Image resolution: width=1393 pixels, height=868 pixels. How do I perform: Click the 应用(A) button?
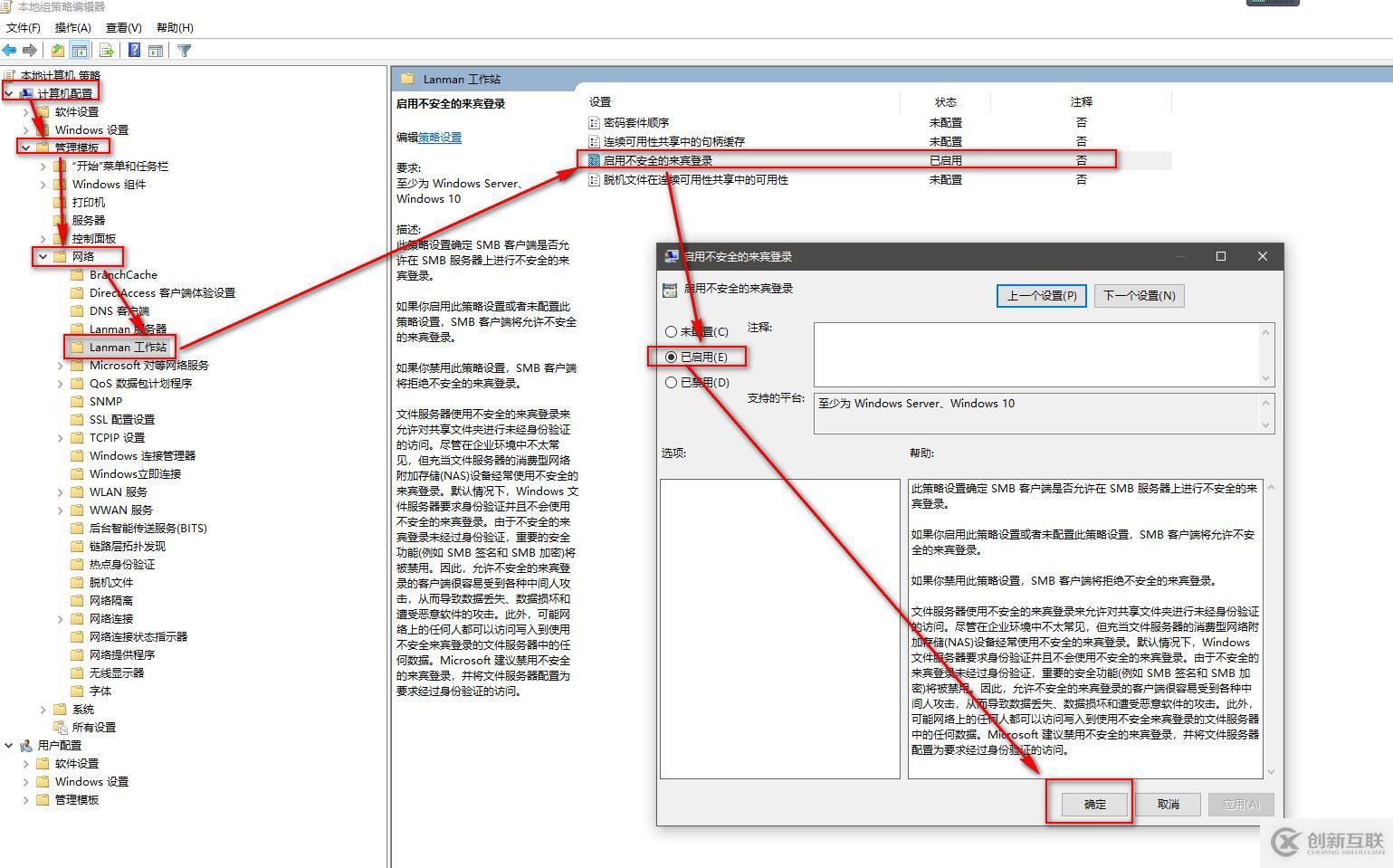[1240, 804]
